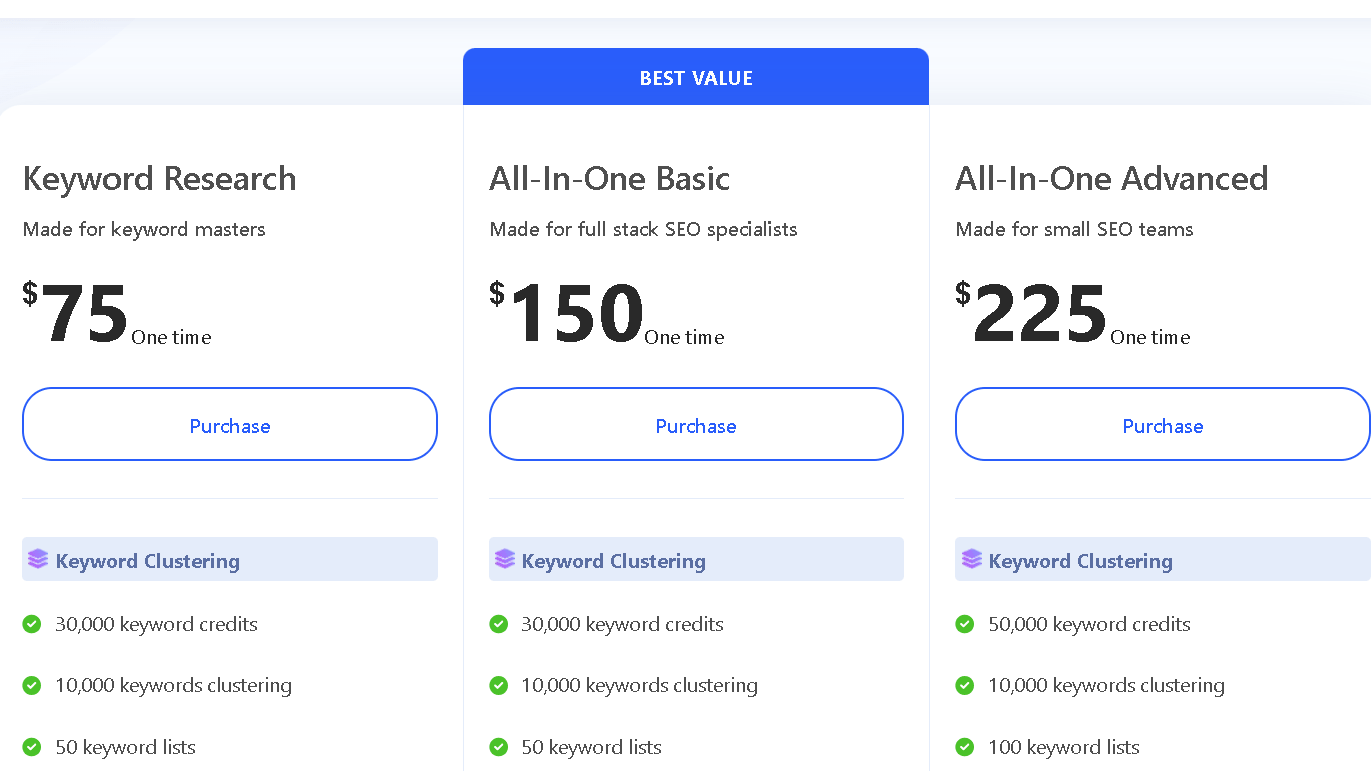1371x771 pixels.
Task: Click '30,000 keyword credits' in All-In-One Basic plan
Action: click(x=622, y=624)
